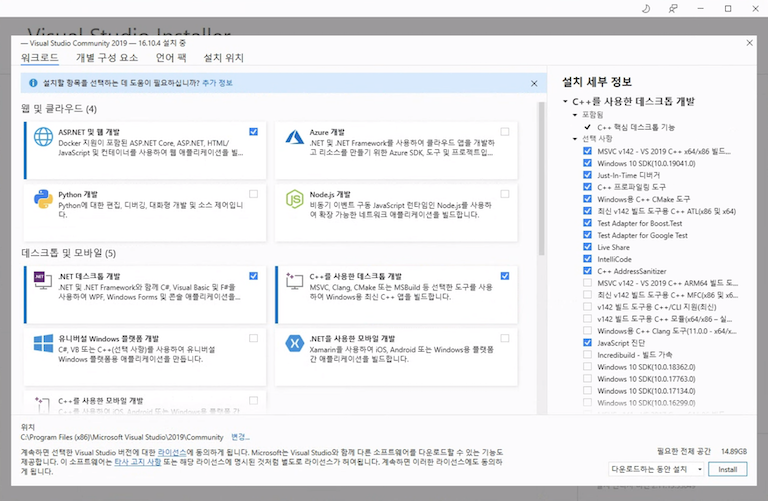Switch to the 워크로드 tab
The width and height of the screenshot is (768, 501).
pos(40,58)
